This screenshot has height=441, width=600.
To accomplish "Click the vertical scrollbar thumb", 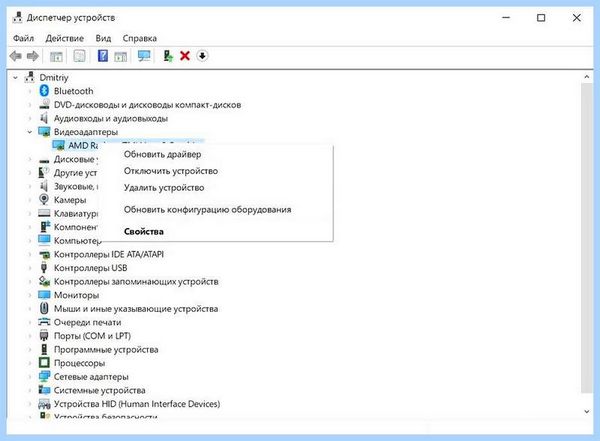I will (587, 237).
